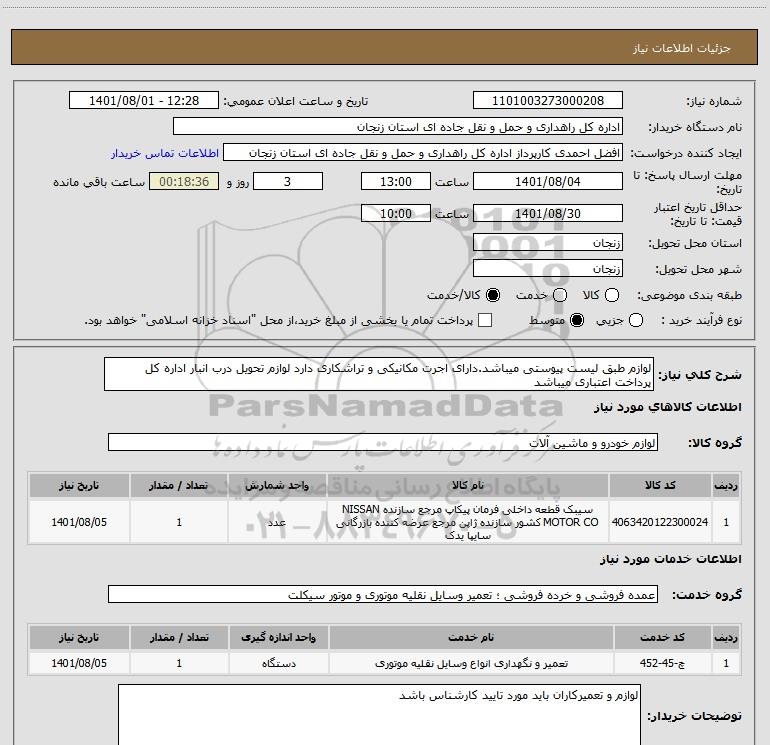Click goods name cell with NISSAN MOTOR CO
This screenshot has height=745, width=770.
pyautogui.click(x=468, y=522)
